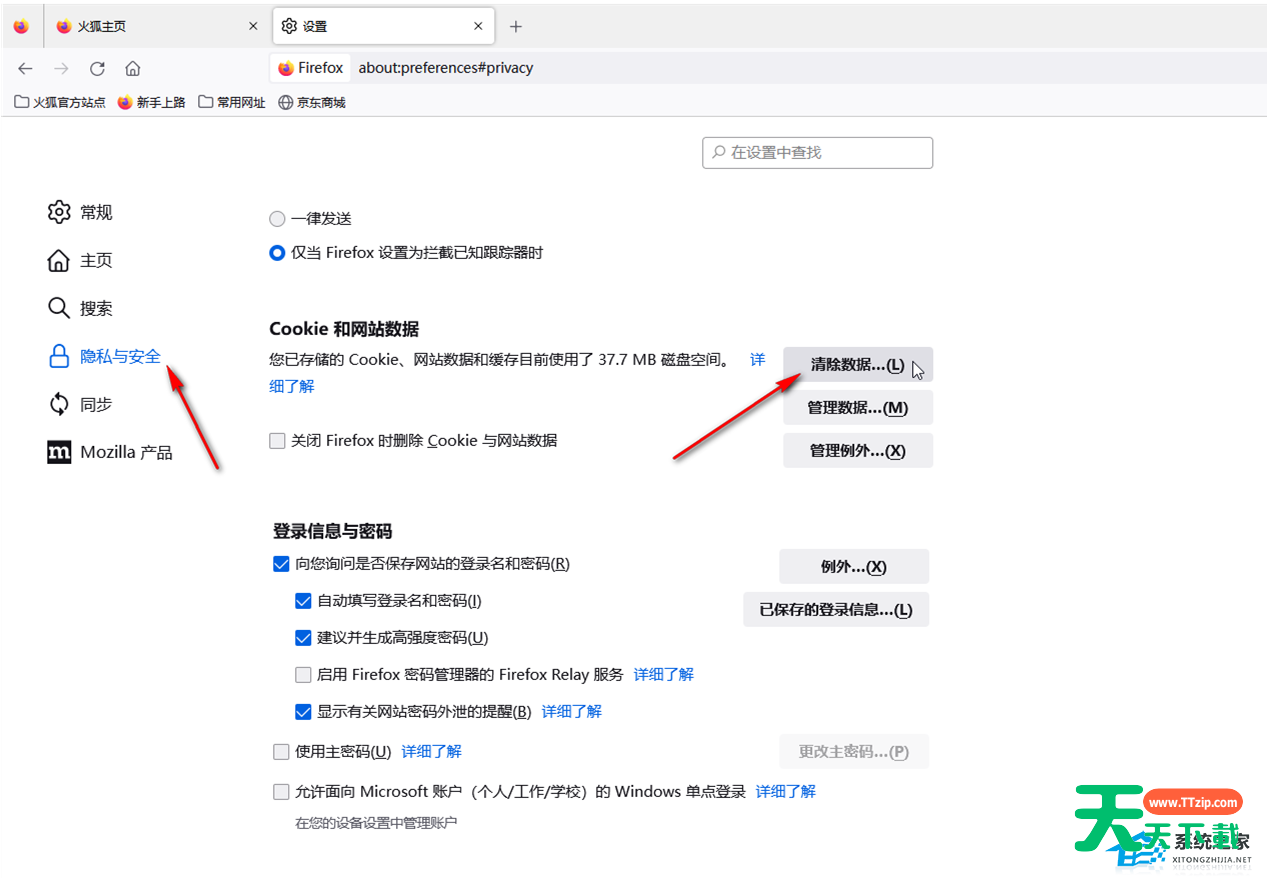
Task: Close the 设置 tab
Action: 478,26
